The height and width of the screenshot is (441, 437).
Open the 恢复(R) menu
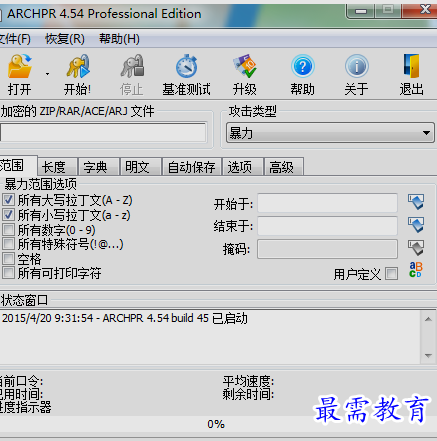click(x=65, y=39)
